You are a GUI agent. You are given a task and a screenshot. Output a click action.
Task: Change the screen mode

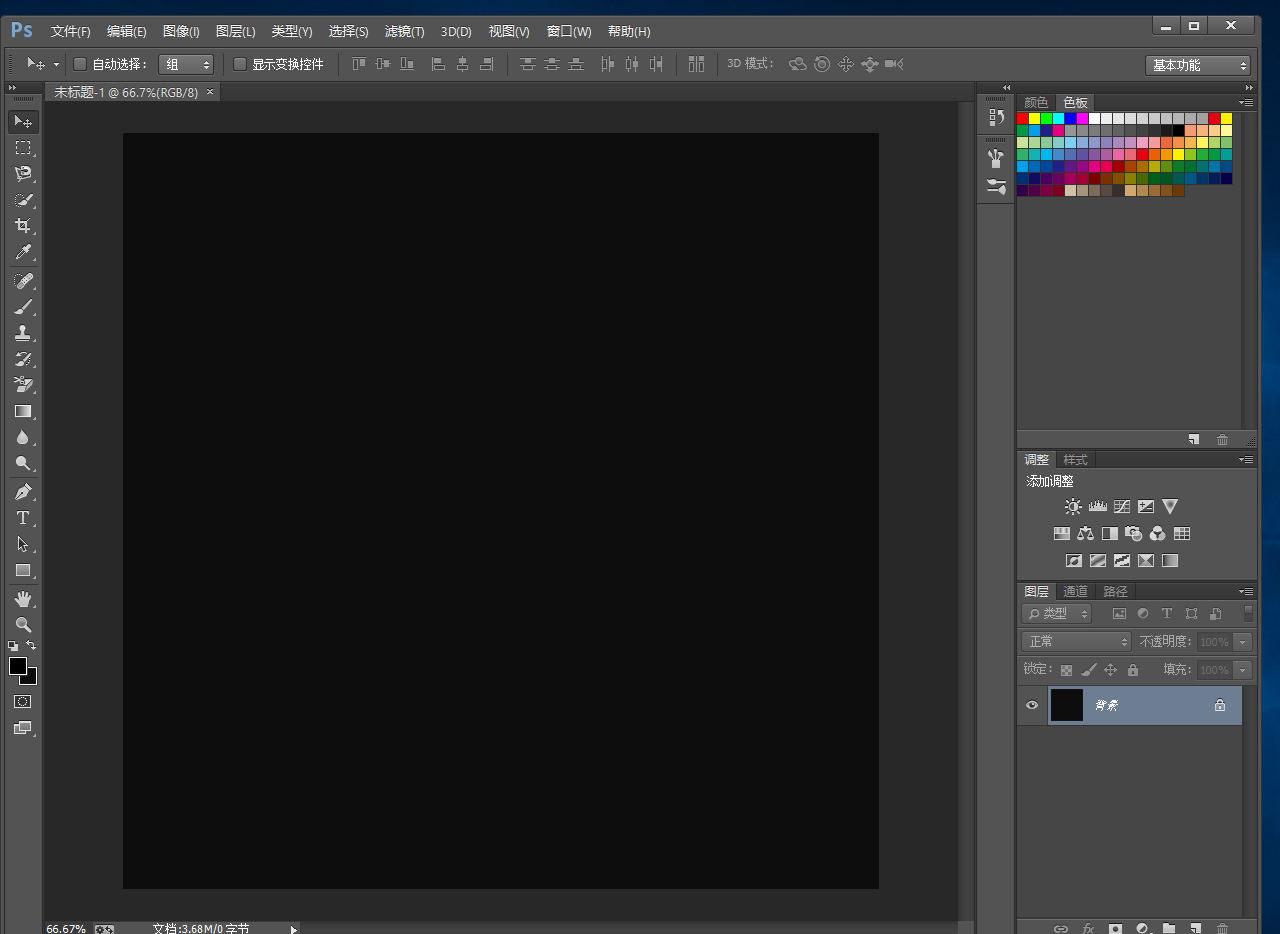point(23,728)
